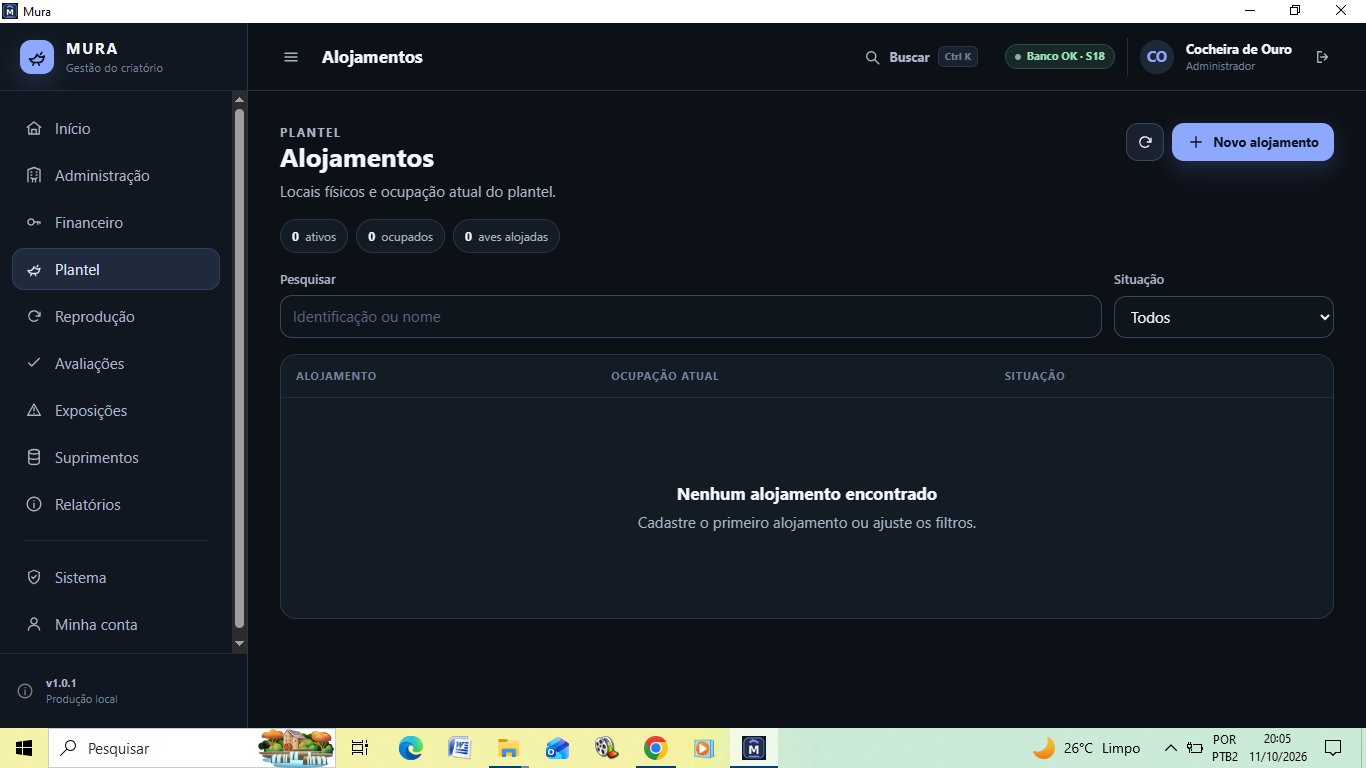Click the SITUAÇÃO column header

[1035, 376]
